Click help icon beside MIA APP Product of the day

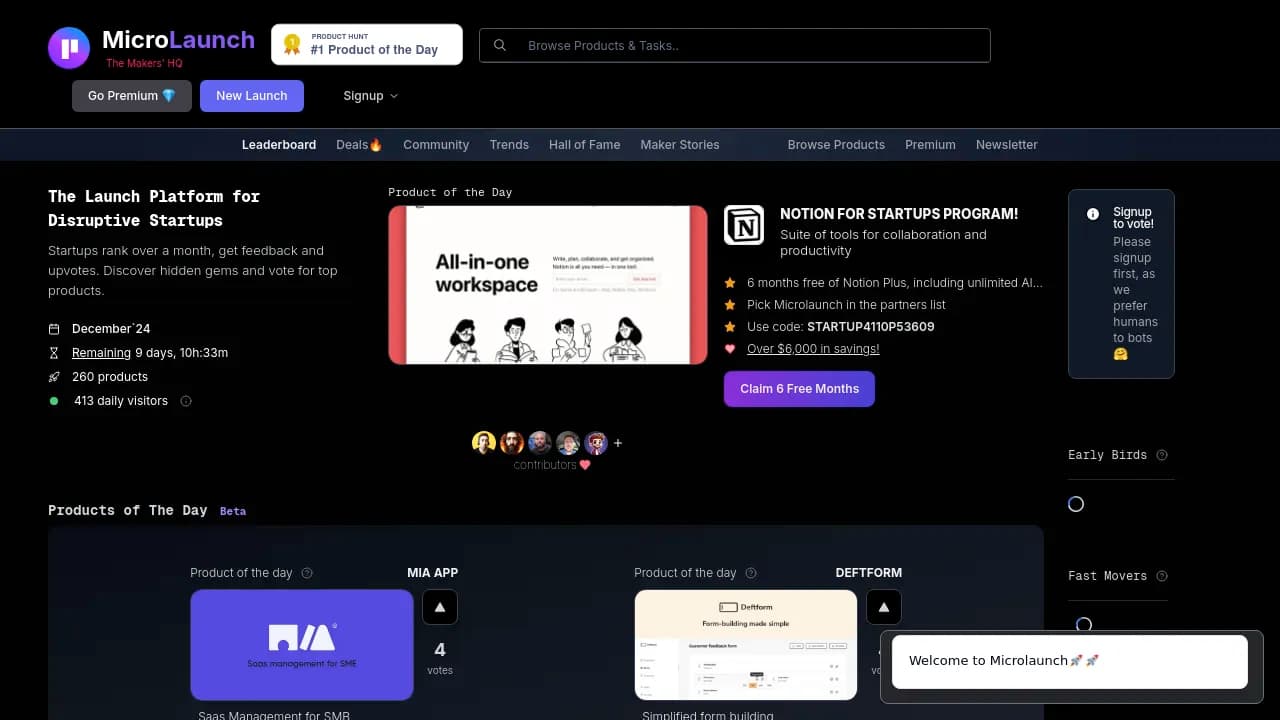pos(307,573)
